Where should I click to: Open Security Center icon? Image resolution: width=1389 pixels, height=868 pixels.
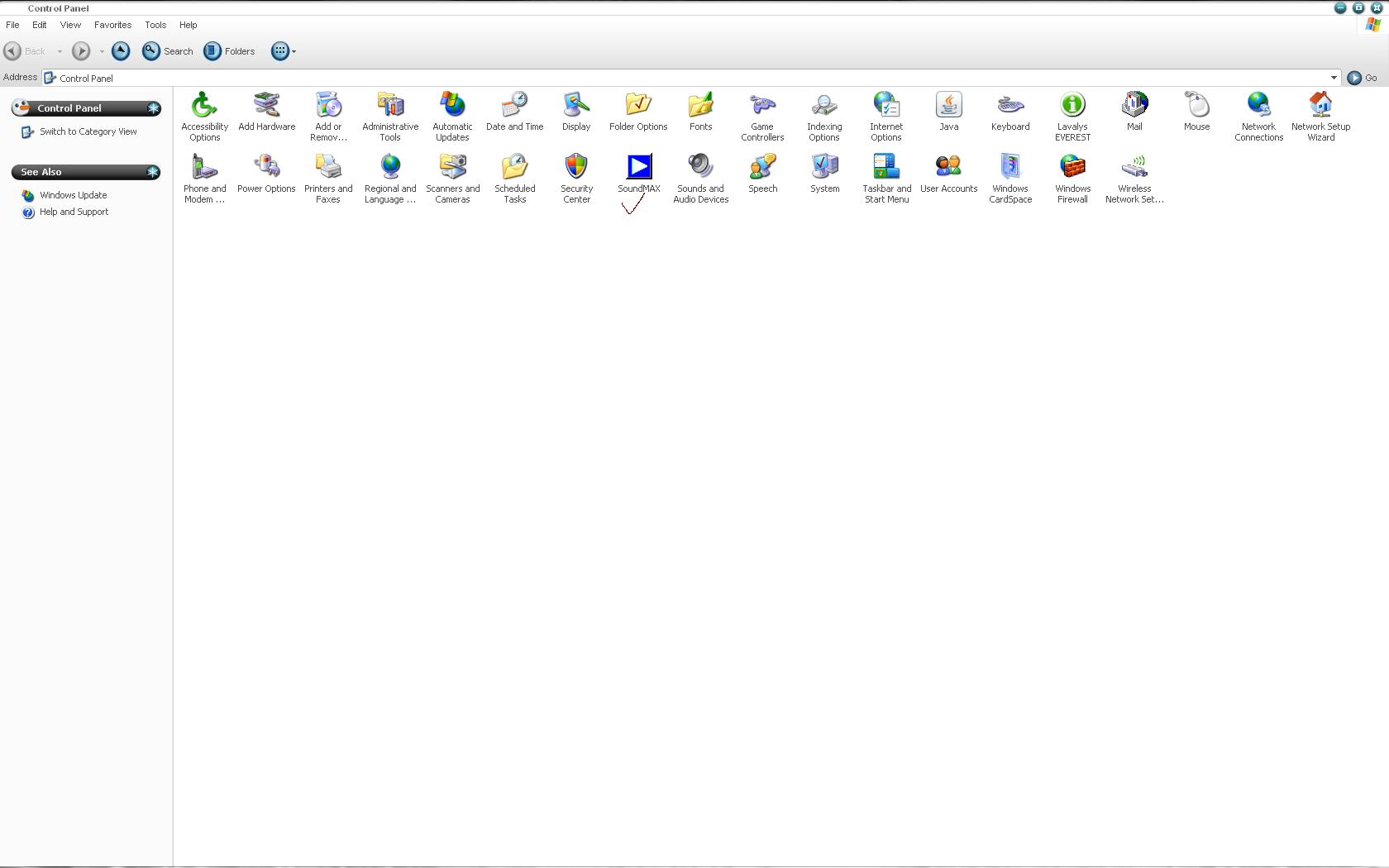(x=576, y=167)
